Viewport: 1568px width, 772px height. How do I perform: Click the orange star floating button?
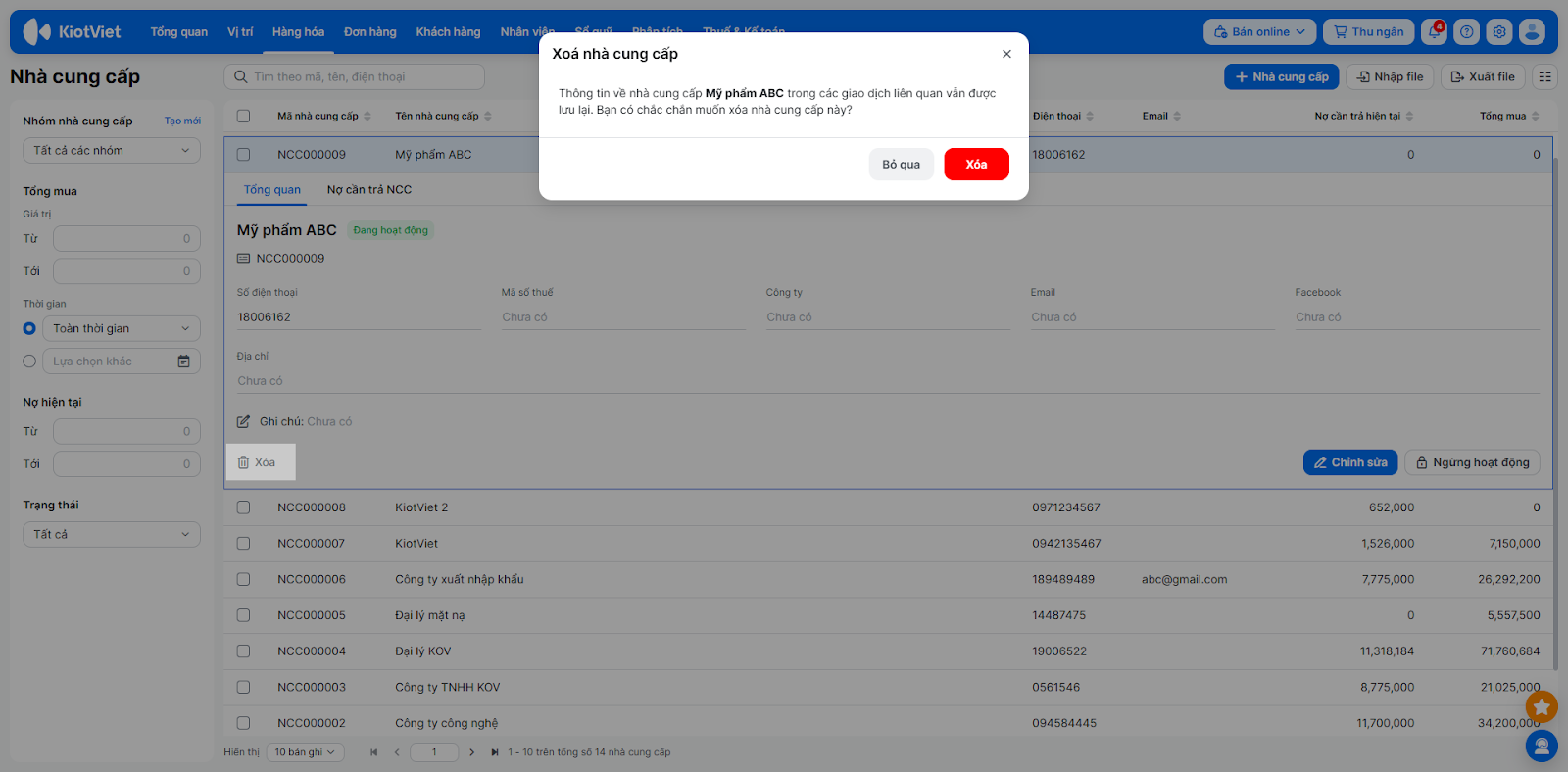[1542, 705]
